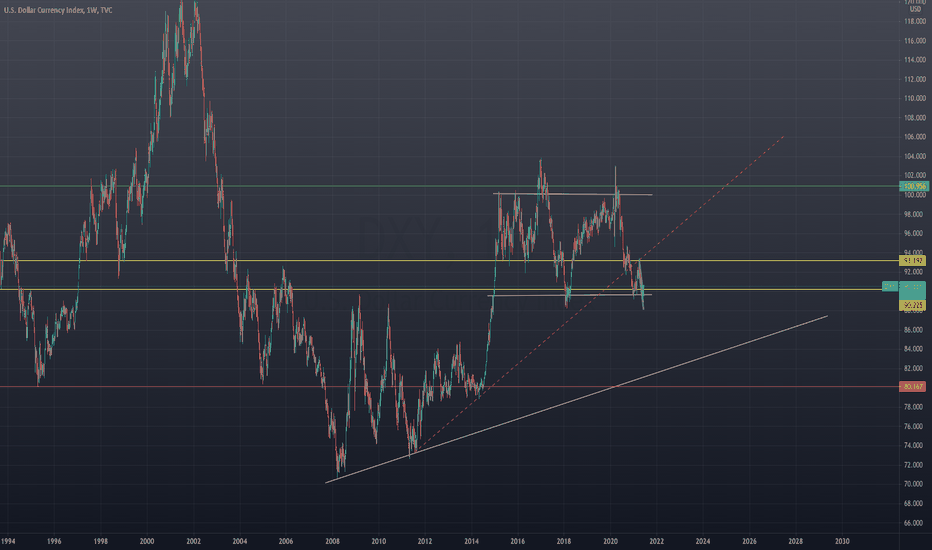Viewport: 932px width, 550px height.
Task: Click the 104.000 price axis label
Action: [915, 156]
